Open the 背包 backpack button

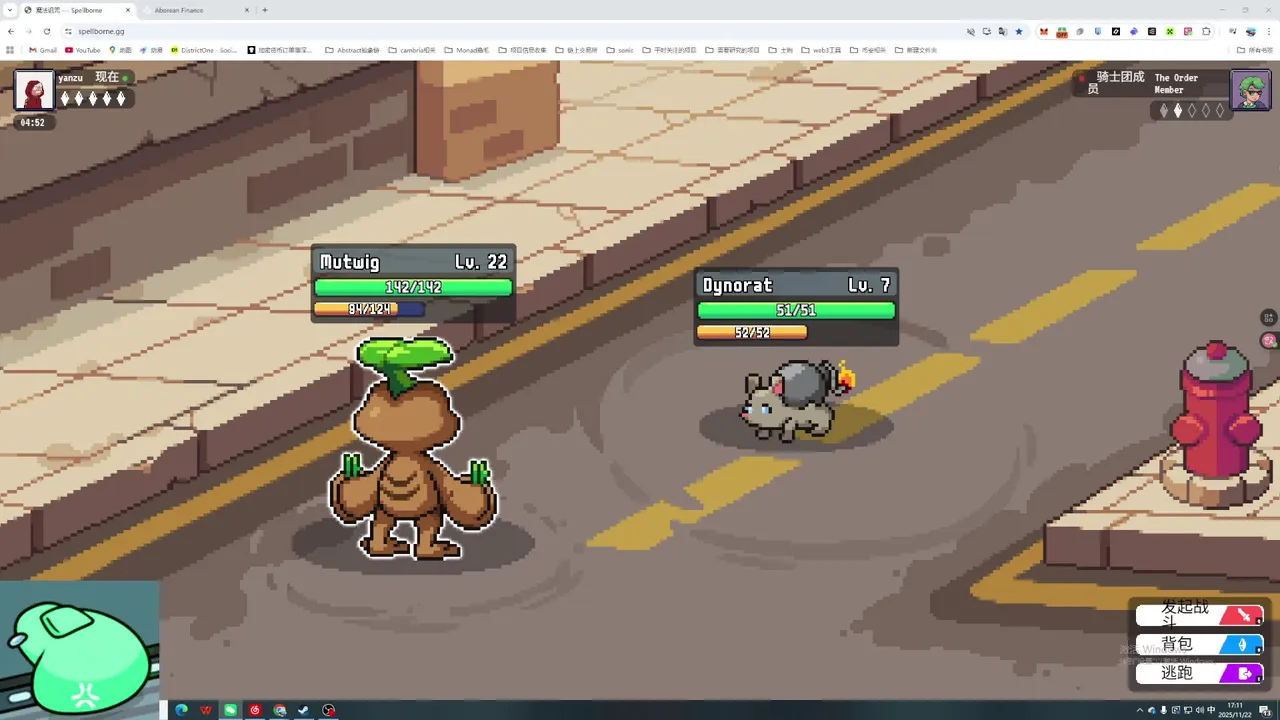pyautogui.click(x=1199, y=645)
